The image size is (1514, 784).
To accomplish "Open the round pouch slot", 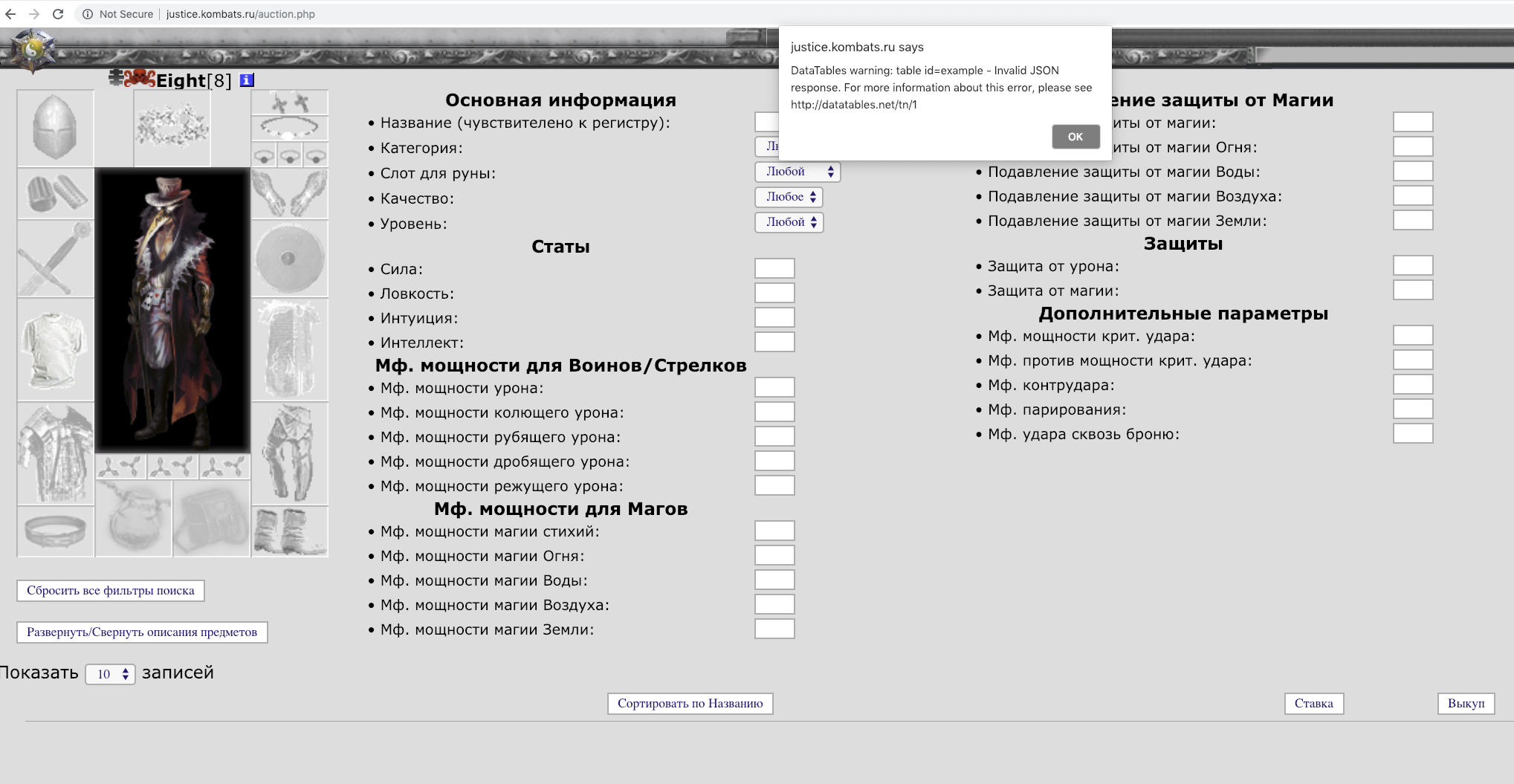I will [134, 519].
